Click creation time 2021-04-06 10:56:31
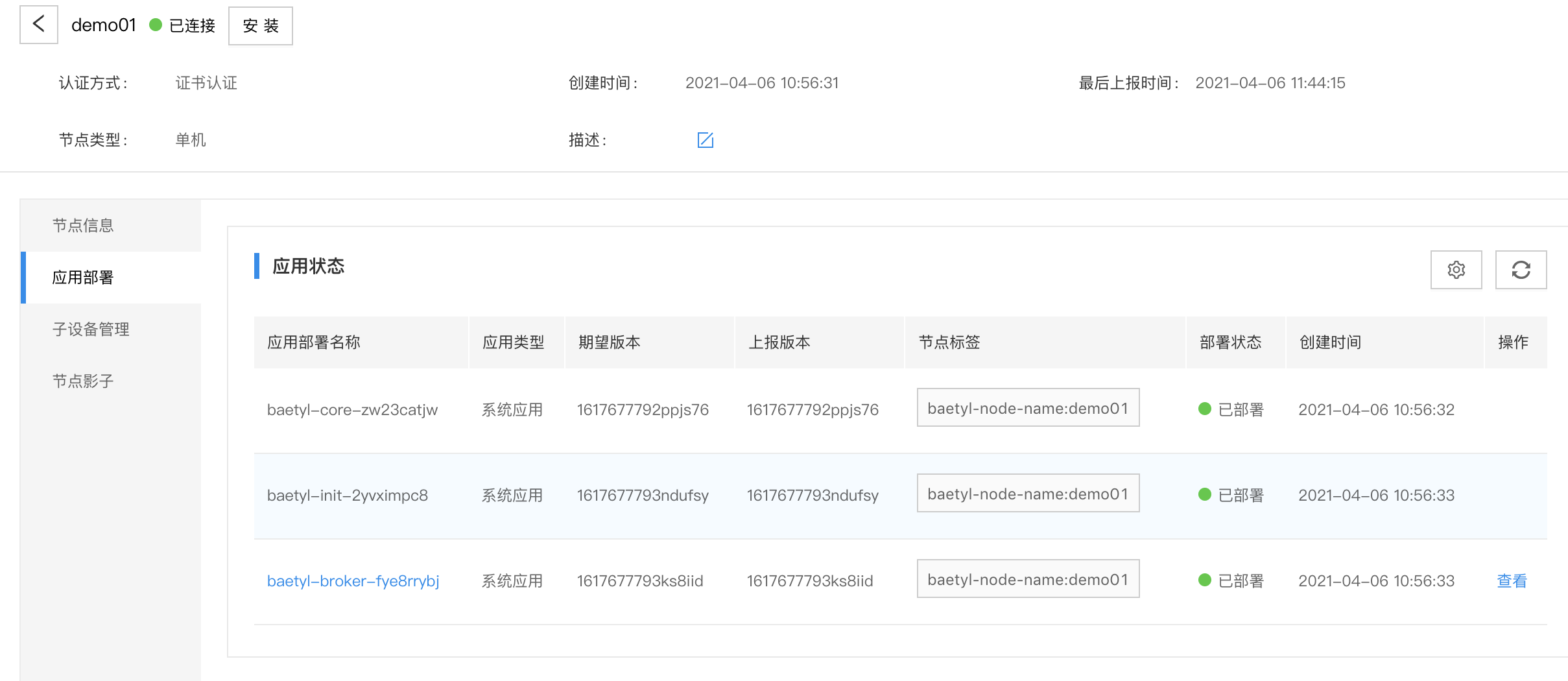Image resolution: width=1568 pixels, height=681 pixels. coord(762,83)
